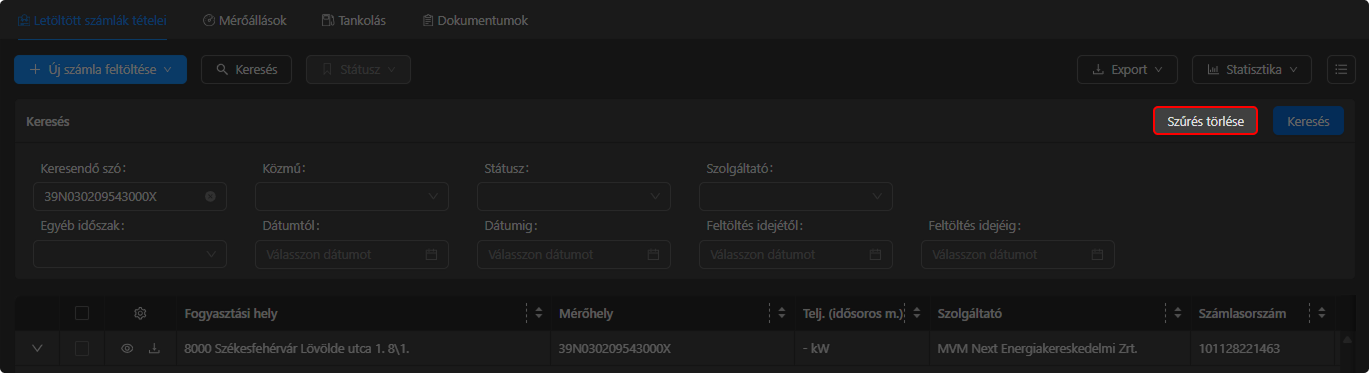Sort by the Mérőhely column arrows
Image resolution: width=1369 pixels, height=373 pixels.
782,313
